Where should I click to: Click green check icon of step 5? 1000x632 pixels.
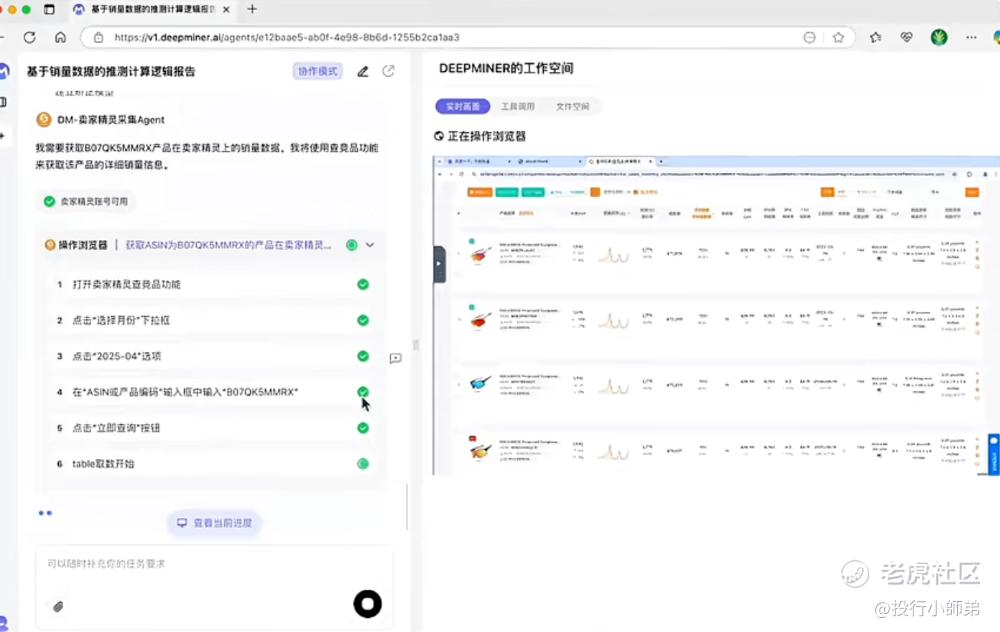coord(363,428)
